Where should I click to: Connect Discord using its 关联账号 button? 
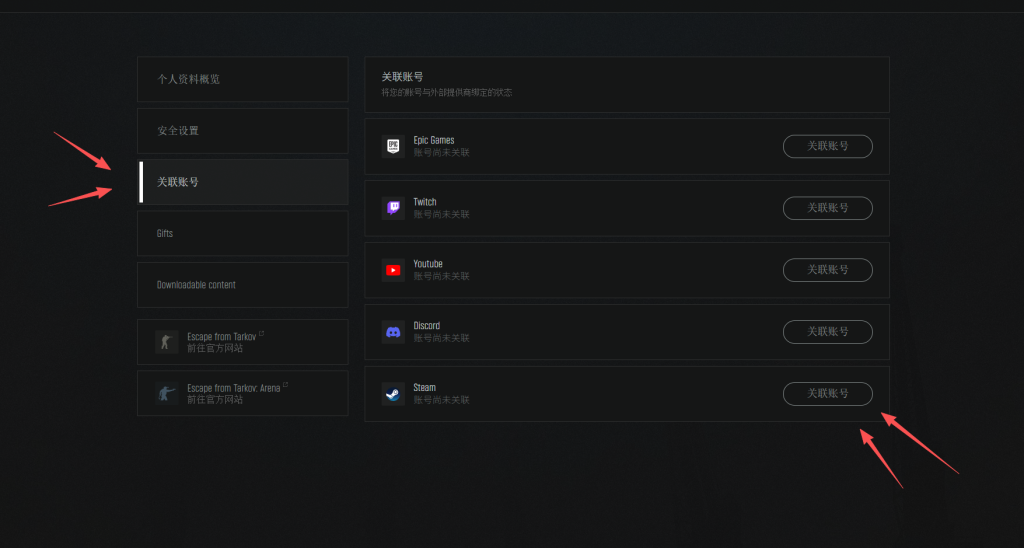point(827,332)
